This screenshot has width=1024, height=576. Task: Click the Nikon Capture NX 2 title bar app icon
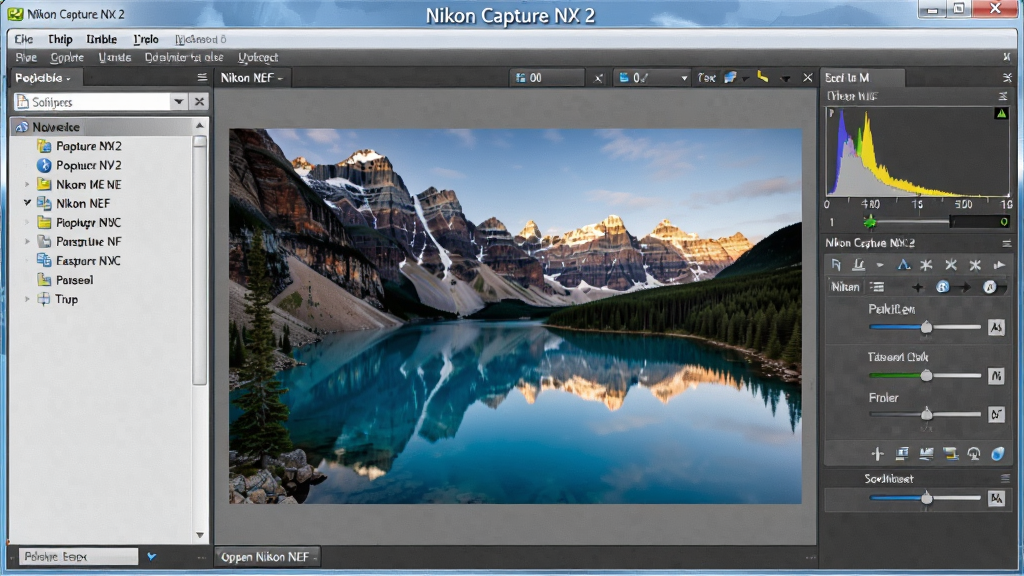point(15,14)
